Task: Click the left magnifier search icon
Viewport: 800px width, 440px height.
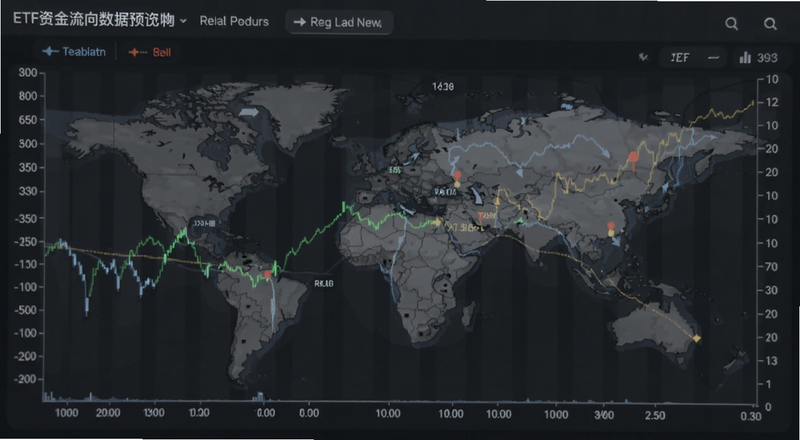Action: pyautogui.click(x=732, y=23)
